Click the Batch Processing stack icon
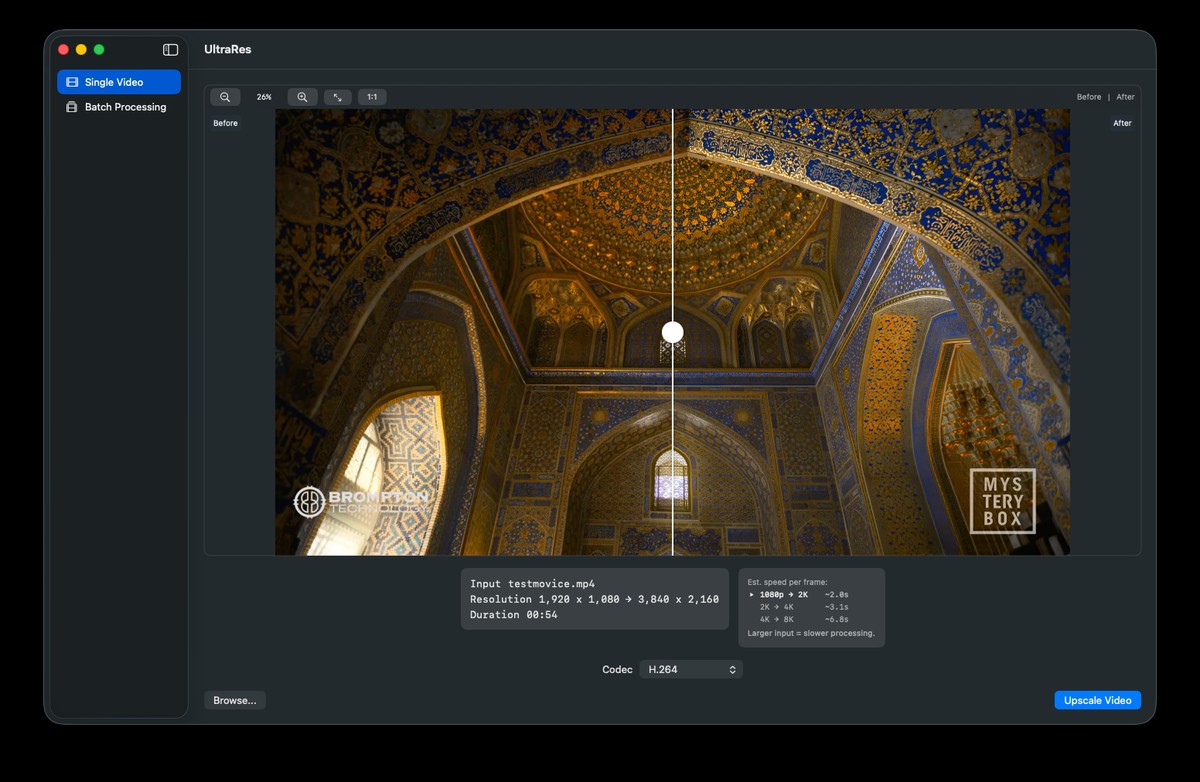 coord(70,107)
